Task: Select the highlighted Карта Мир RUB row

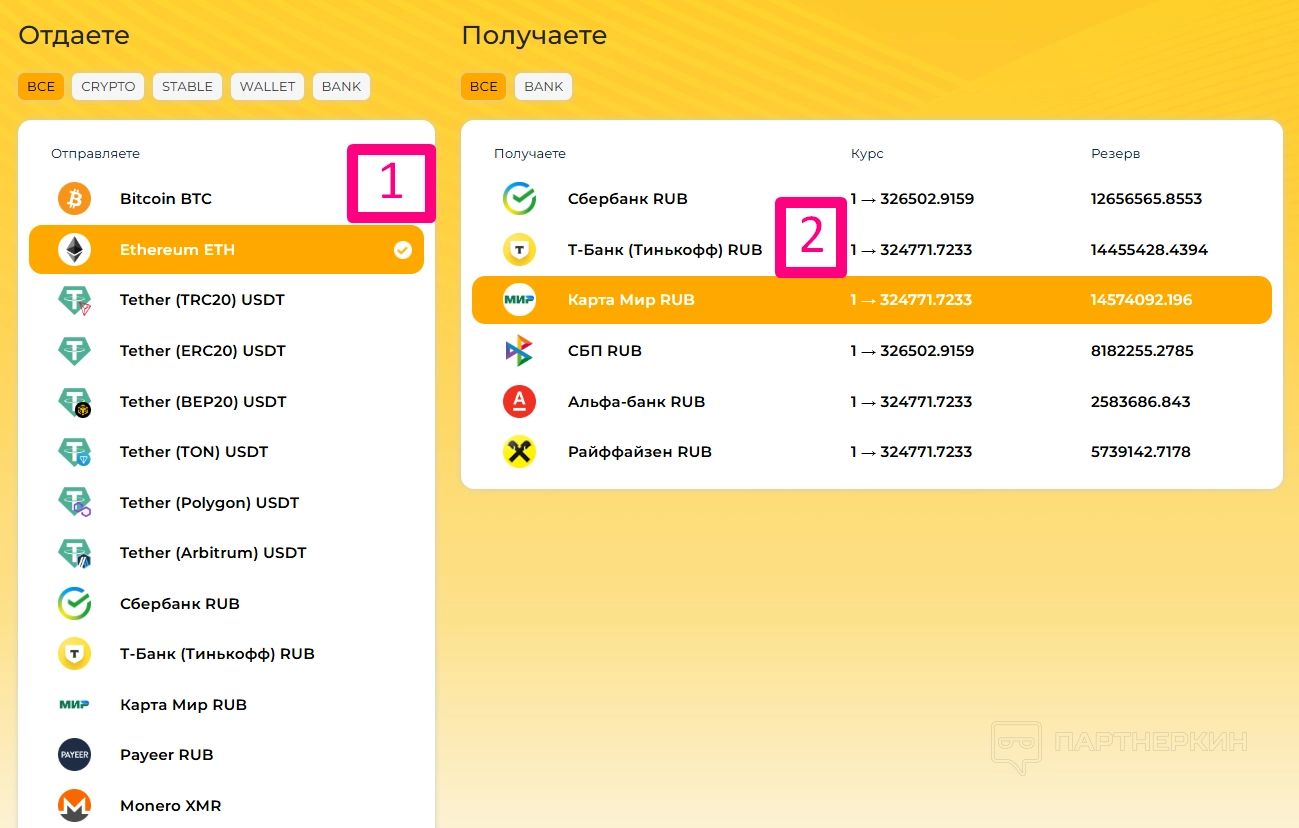Action: [630, 300]
